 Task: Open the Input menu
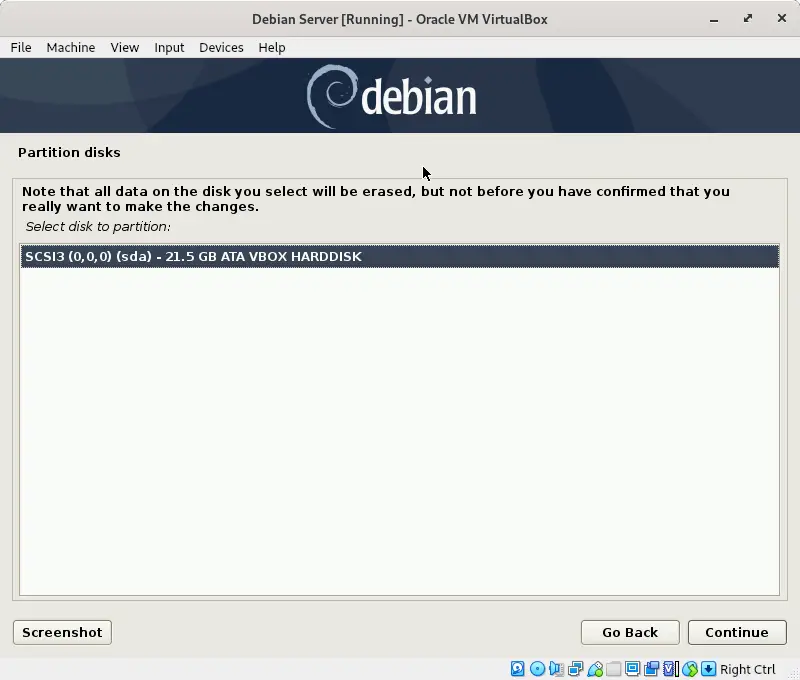169,47
